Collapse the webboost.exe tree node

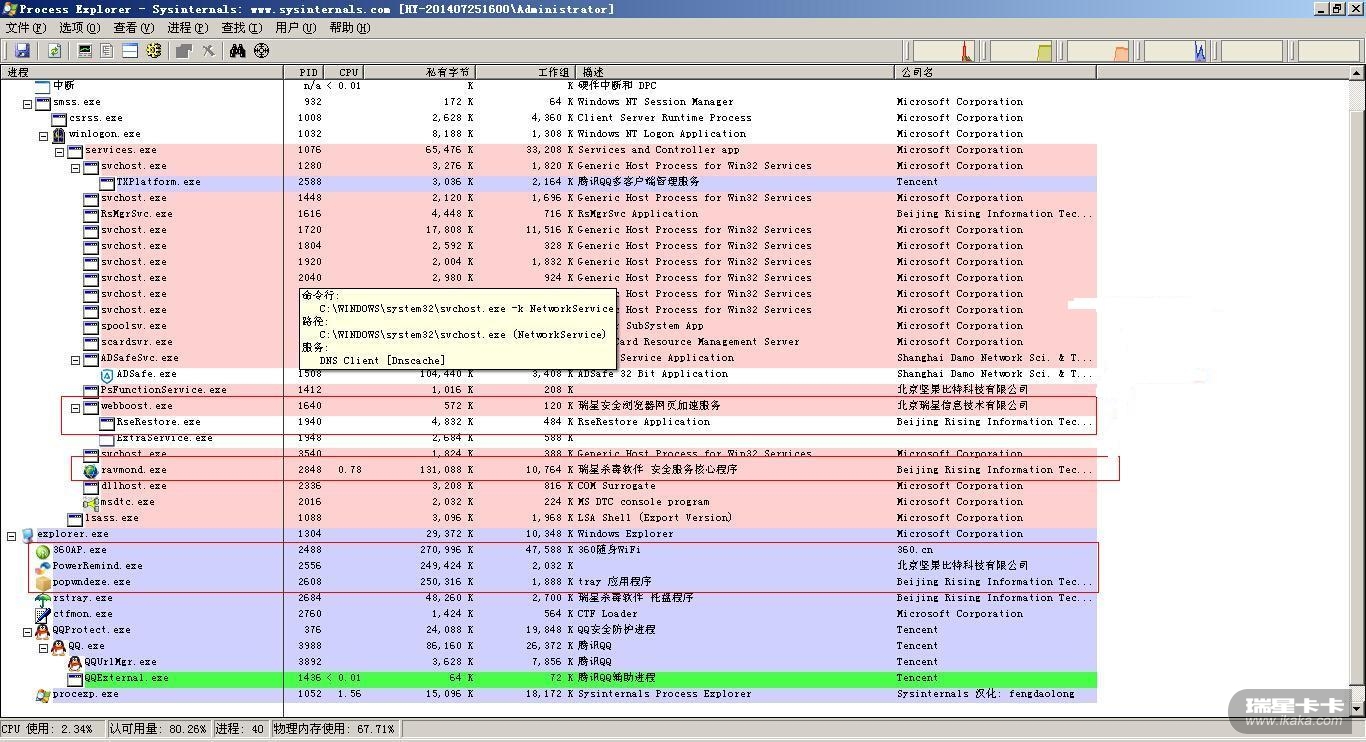pos(75,407)
